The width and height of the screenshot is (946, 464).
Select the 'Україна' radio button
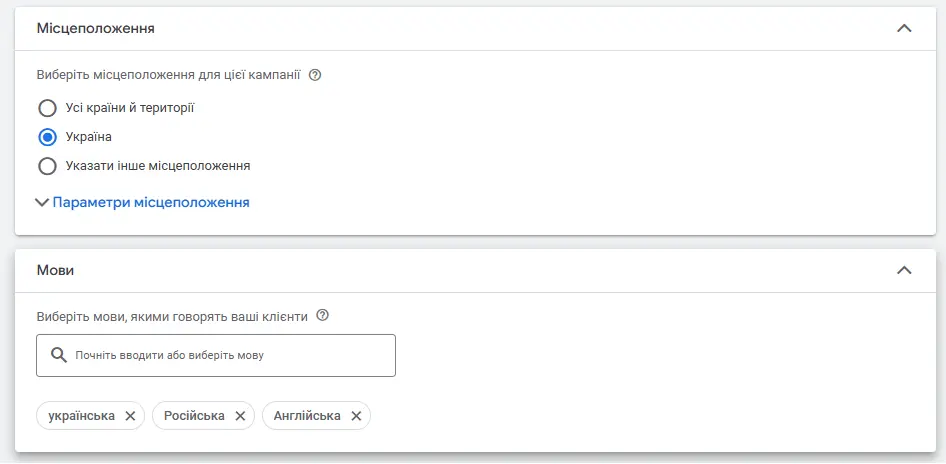tap(47, 137)
